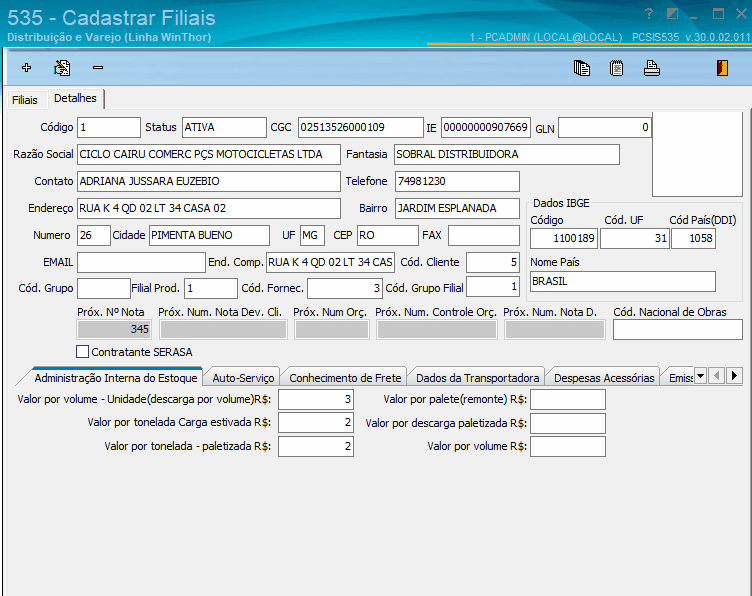Click Valor por descarga paletizada field
This screenshot has width=752, height=596.
tap(568, 423)
